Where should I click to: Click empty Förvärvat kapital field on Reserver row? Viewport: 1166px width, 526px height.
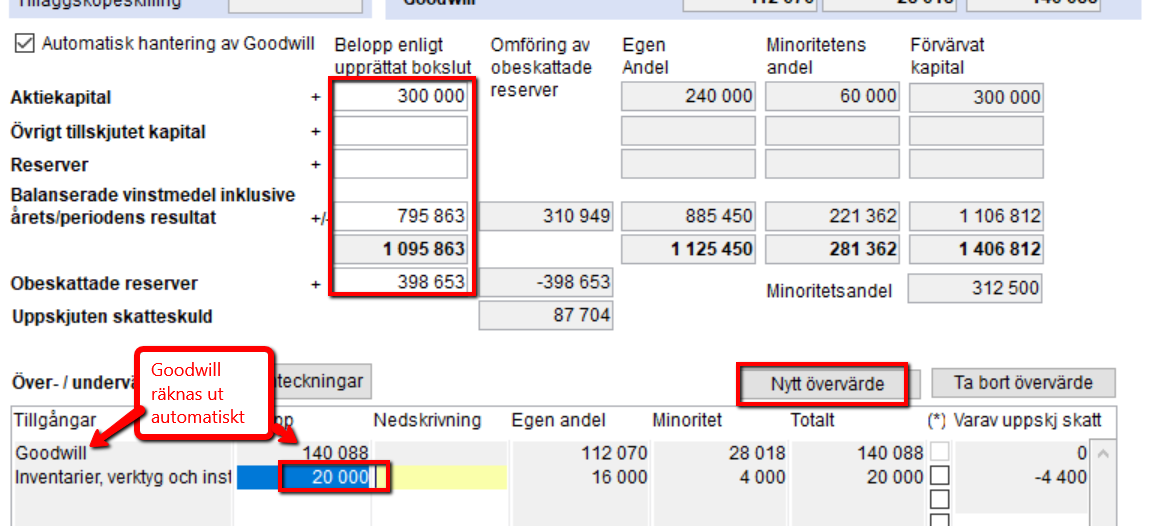click(976, 164)
